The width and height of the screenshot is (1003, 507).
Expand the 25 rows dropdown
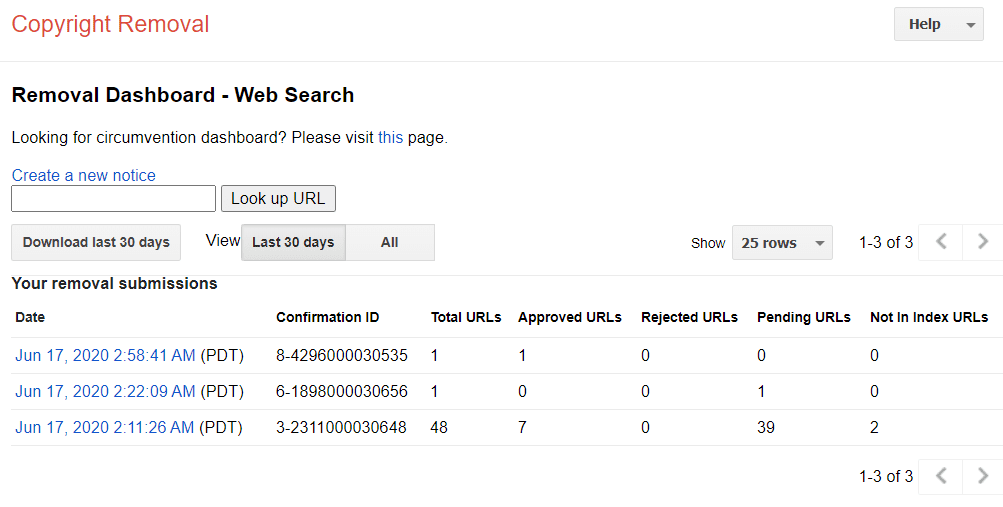pos(782,243)
